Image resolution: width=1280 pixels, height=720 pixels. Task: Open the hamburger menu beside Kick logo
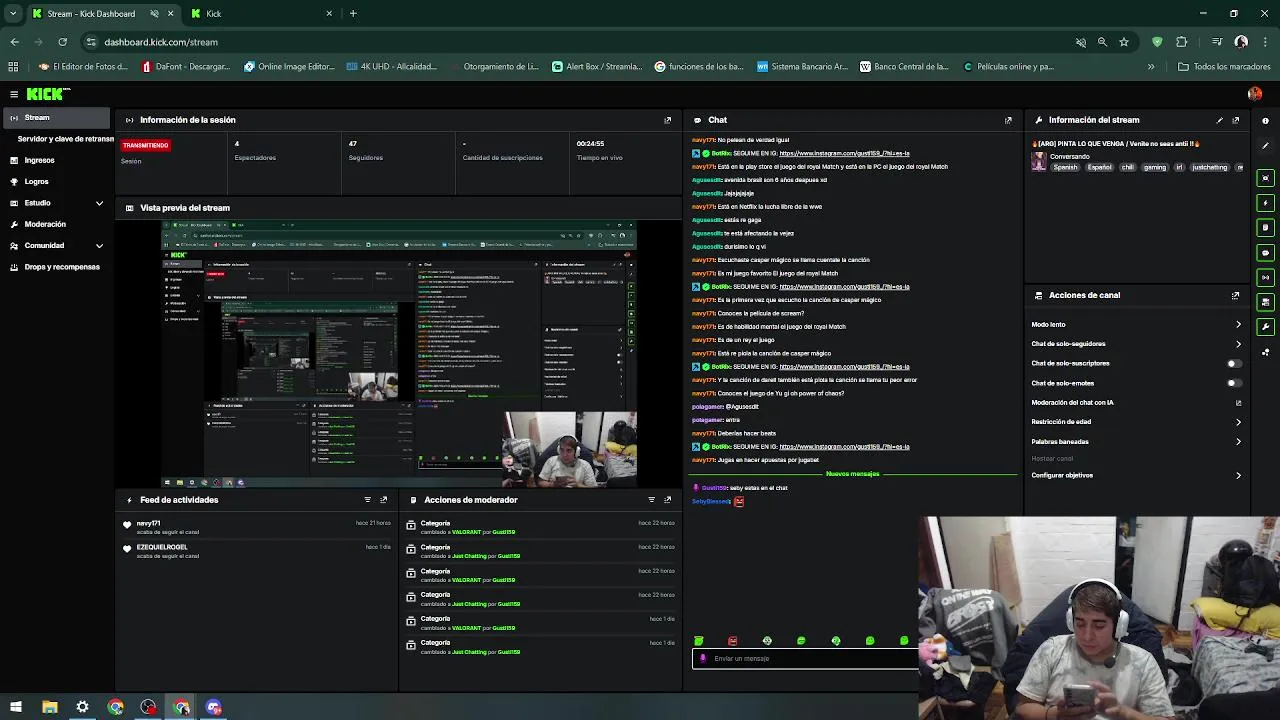14,94
